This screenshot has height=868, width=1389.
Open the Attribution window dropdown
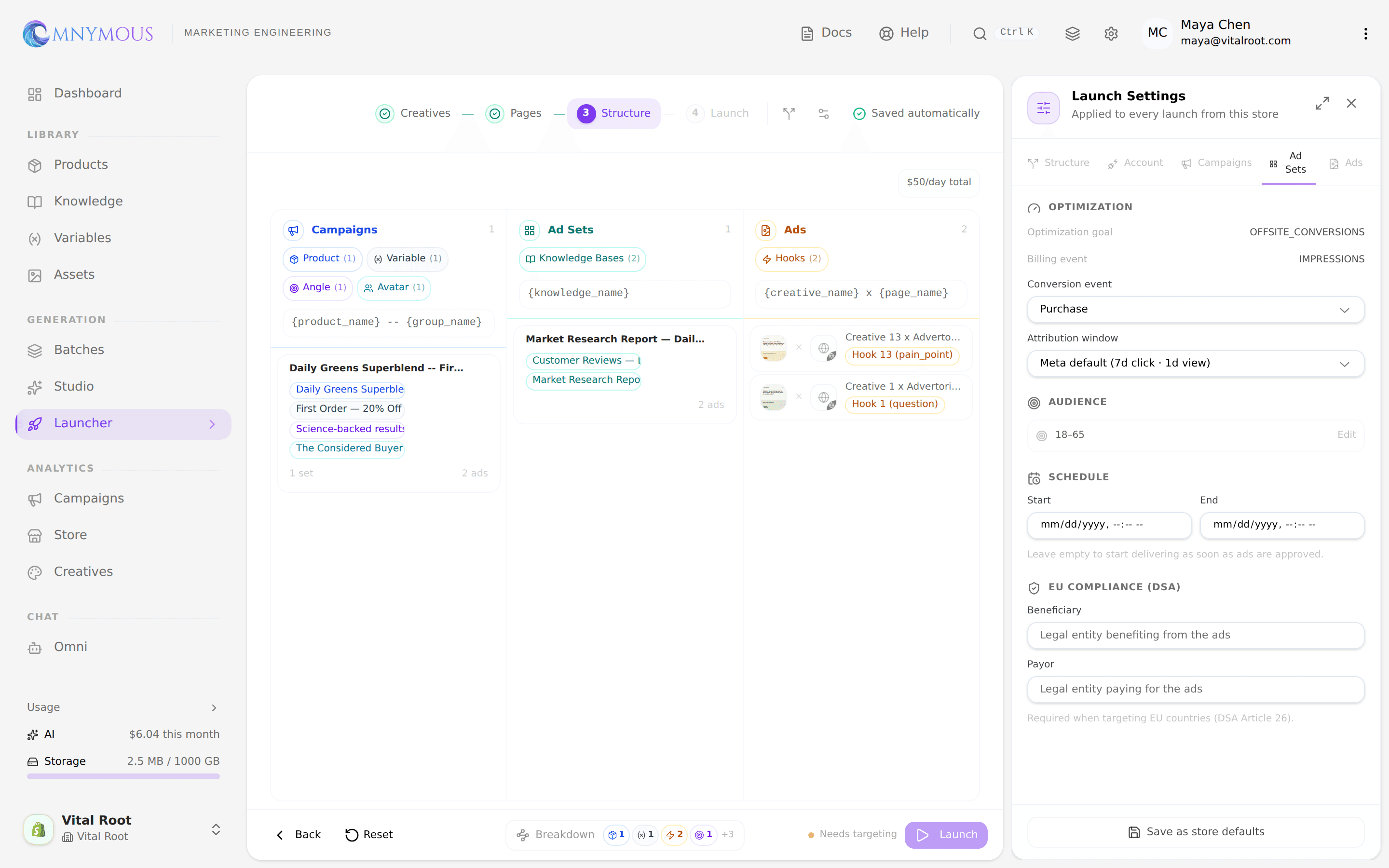coord(1196,364)
